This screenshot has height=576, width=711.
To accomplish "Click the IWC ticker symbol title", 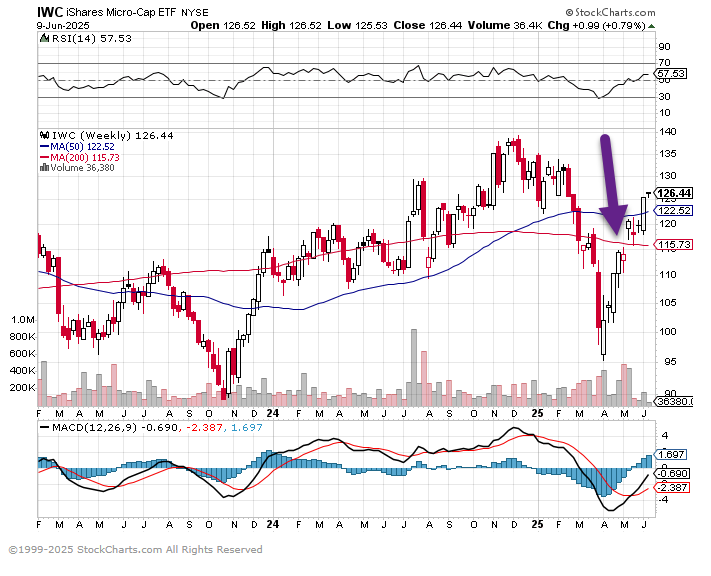I will coord(50,12).
